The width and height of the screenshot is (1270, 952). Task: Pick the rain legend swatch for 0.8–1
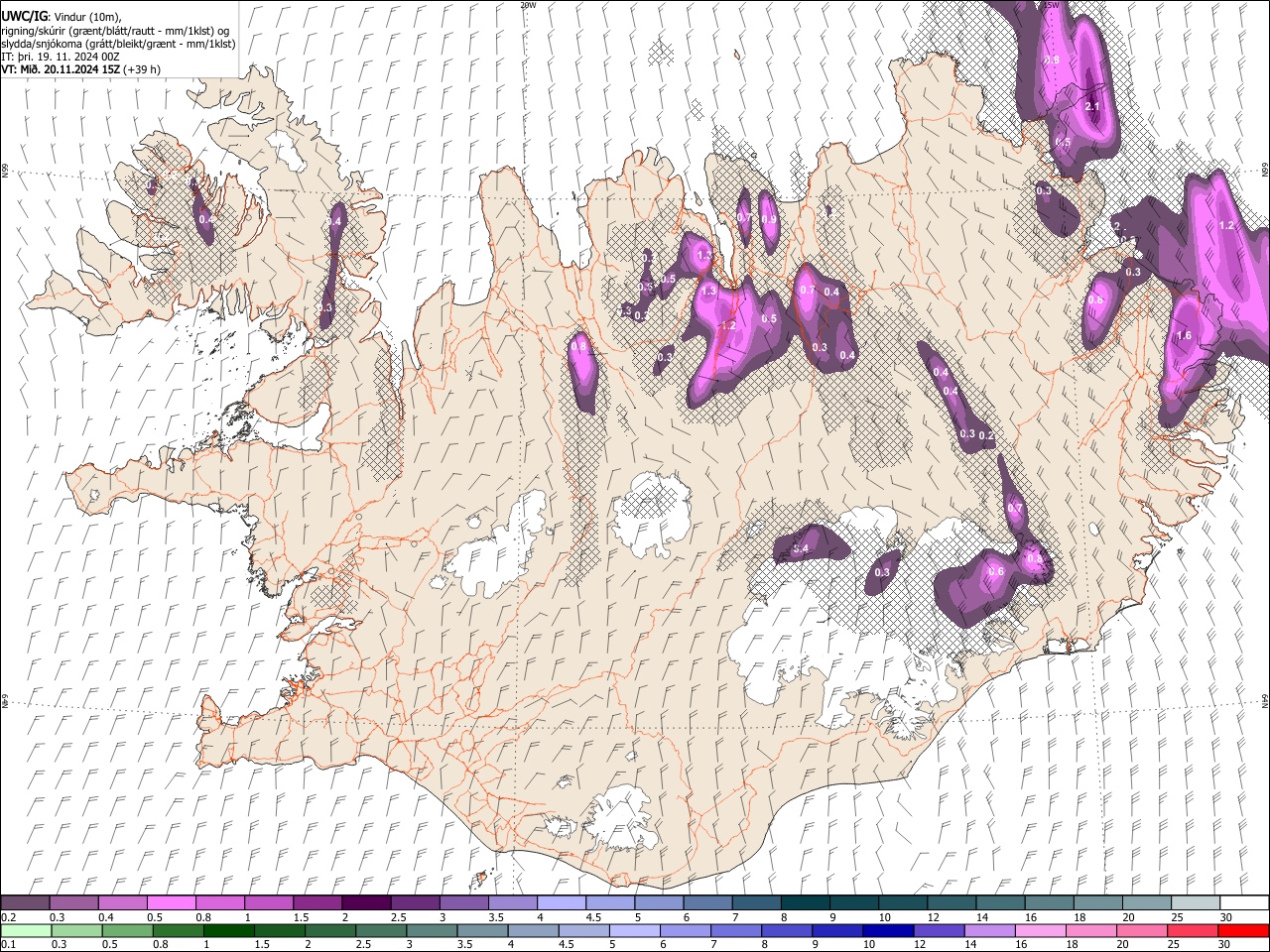(178, 930)
